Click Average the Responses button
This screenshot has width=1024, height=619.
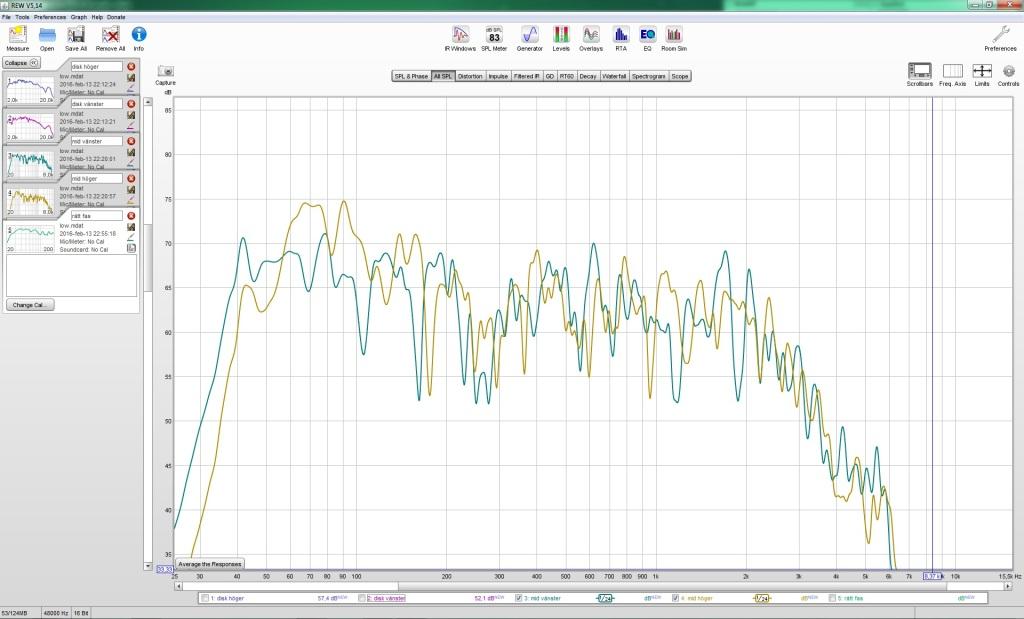pyautogui.click(x=210, y=563)
